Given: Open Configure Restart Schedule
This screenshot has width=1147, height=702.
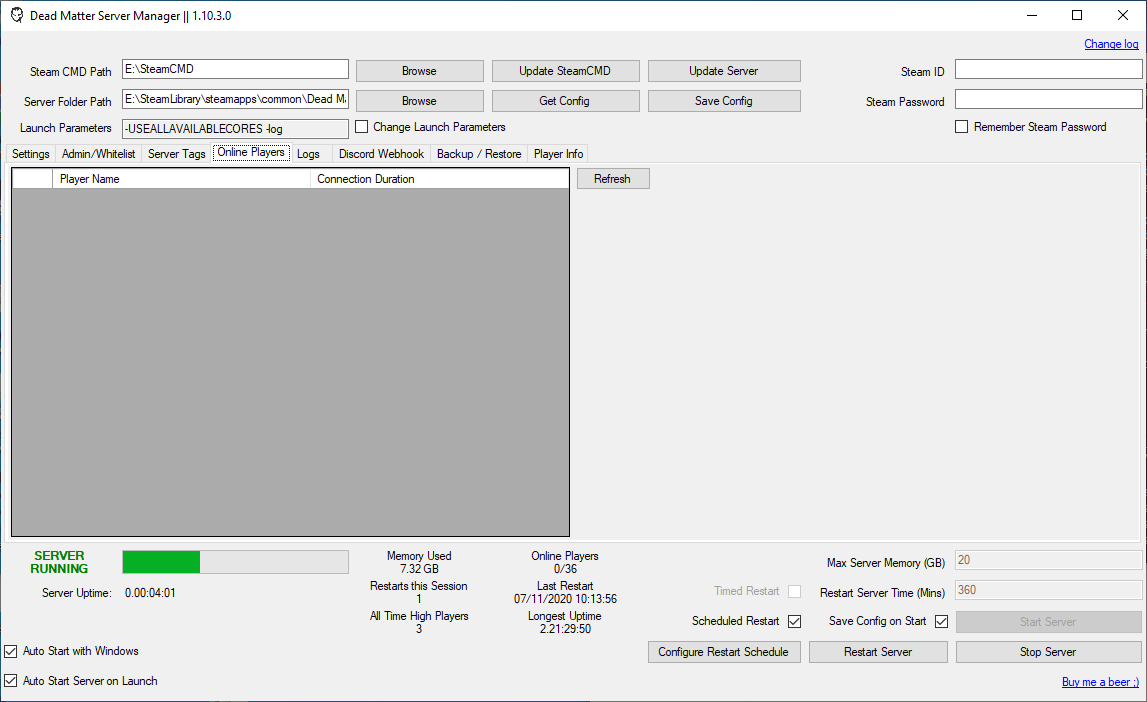Looking at the screenshot, I should click(724, 651).
